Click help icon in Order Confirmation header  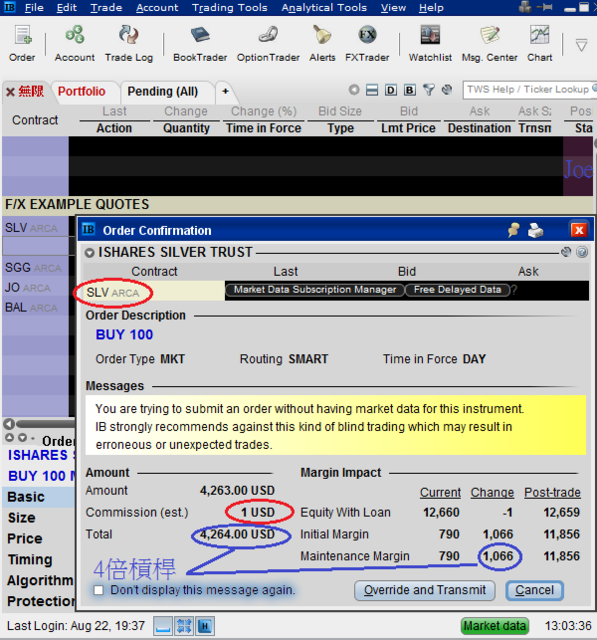(x=582, y=252)
